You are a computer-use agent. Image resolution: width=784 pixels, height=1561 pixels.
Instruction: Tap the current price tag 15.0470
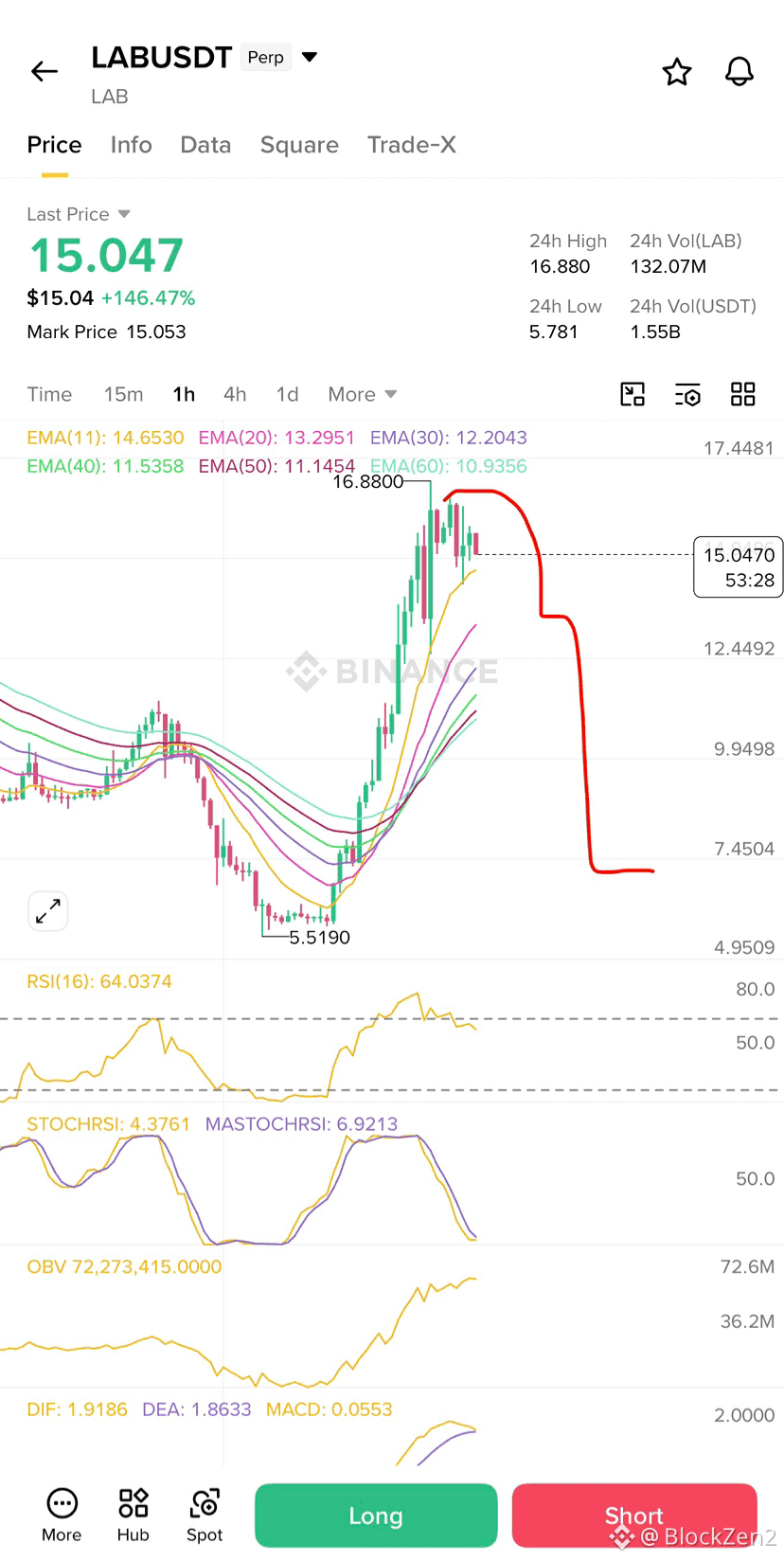click(739, 567)
